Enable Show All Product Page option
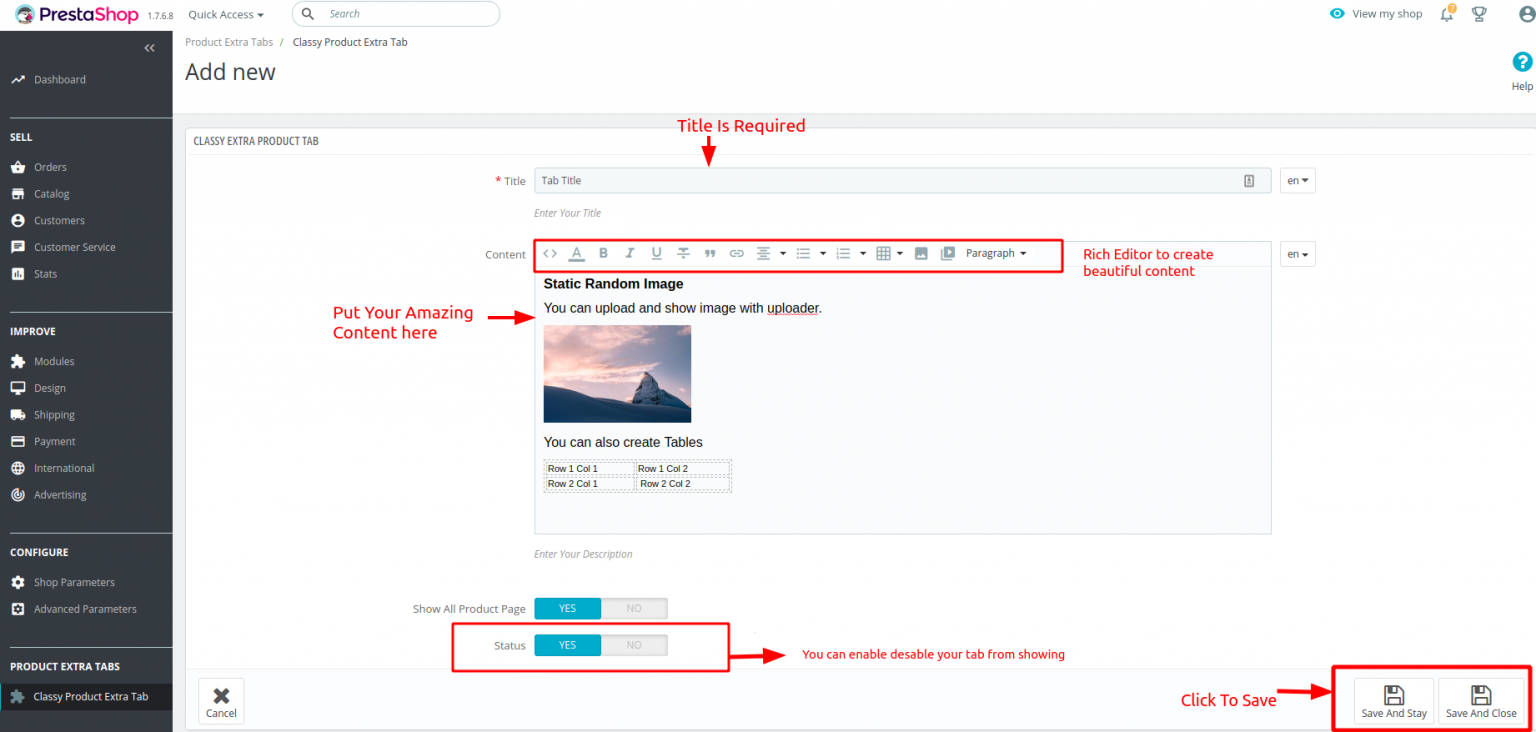Image resolution: width=1536 pixels, height=732 pixels. pyautogui.click(x=567, y=608)
